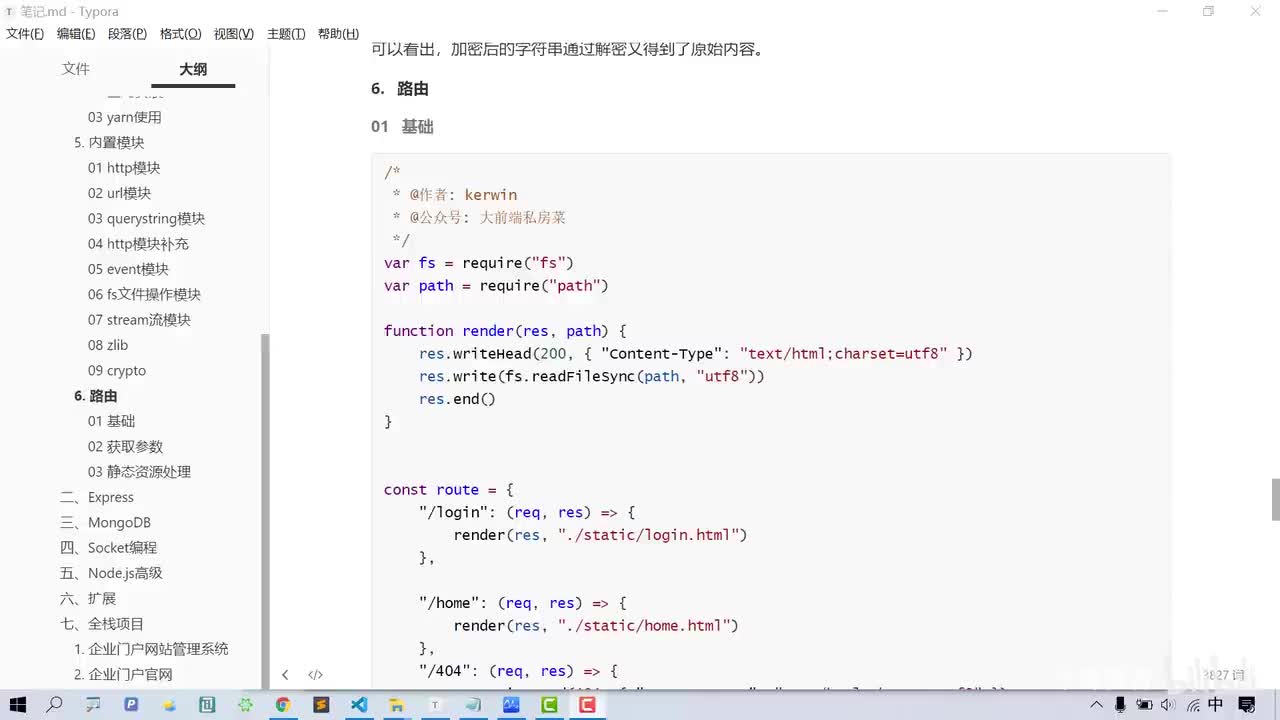Open the blue P app on taskbar
The image size is (1280, 720).
(x=131, y=704)
